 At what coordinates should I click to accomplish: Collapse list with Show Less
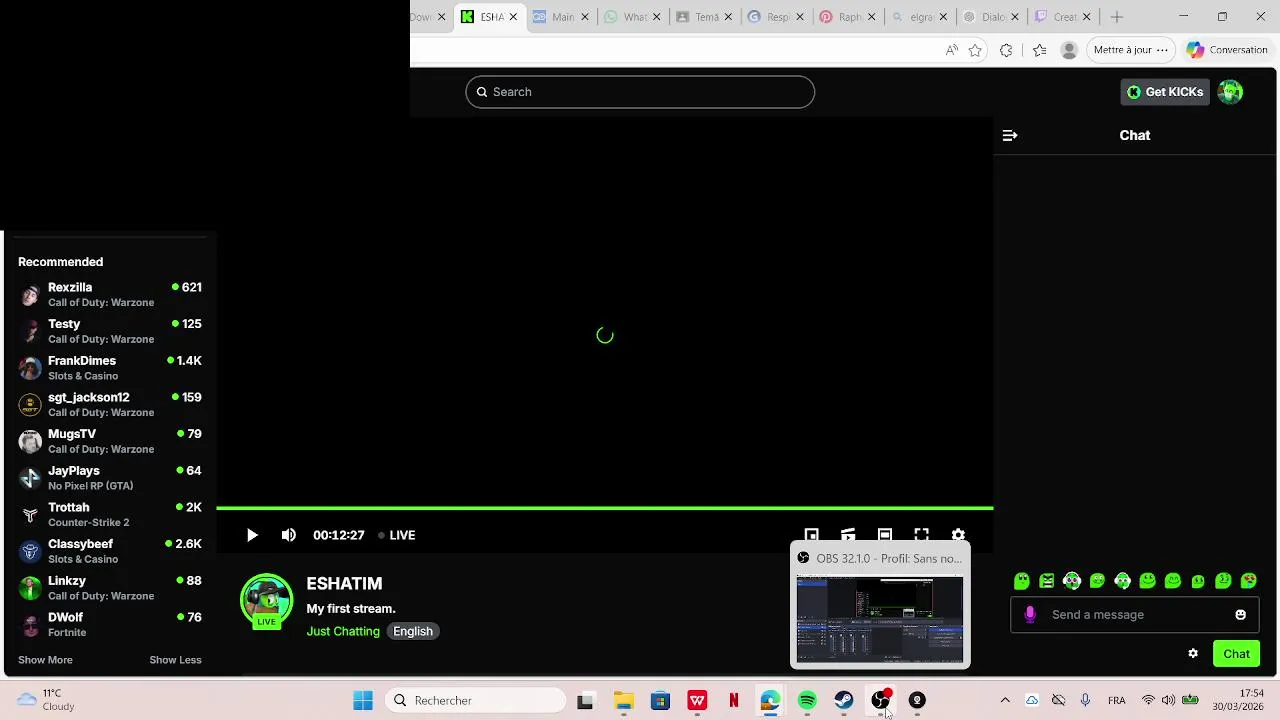(x=175, y=660)
